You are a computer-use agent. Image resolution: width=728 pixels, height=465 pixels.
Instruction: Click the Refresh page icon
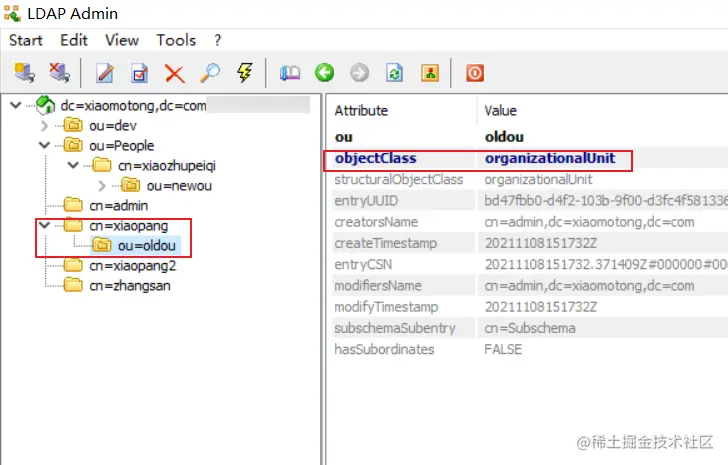(x=394, y=73)
